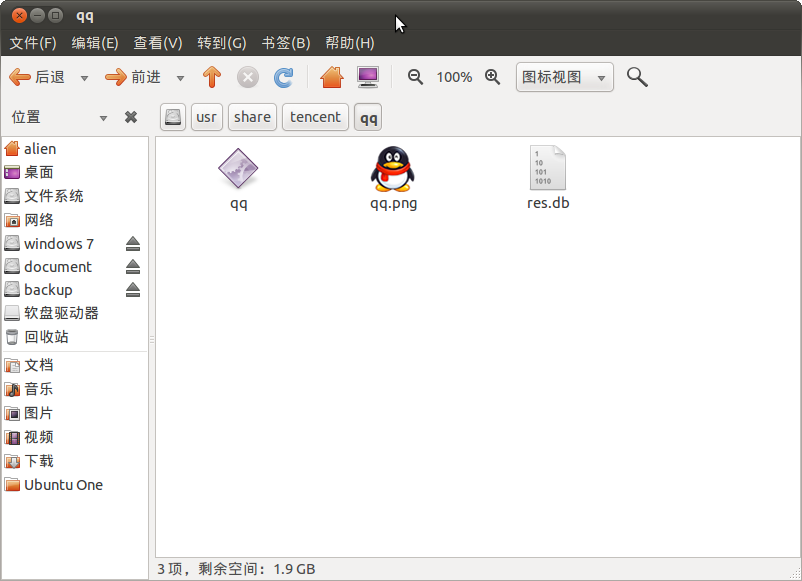Open the Computer icon in toolbar

click(368, 78)
